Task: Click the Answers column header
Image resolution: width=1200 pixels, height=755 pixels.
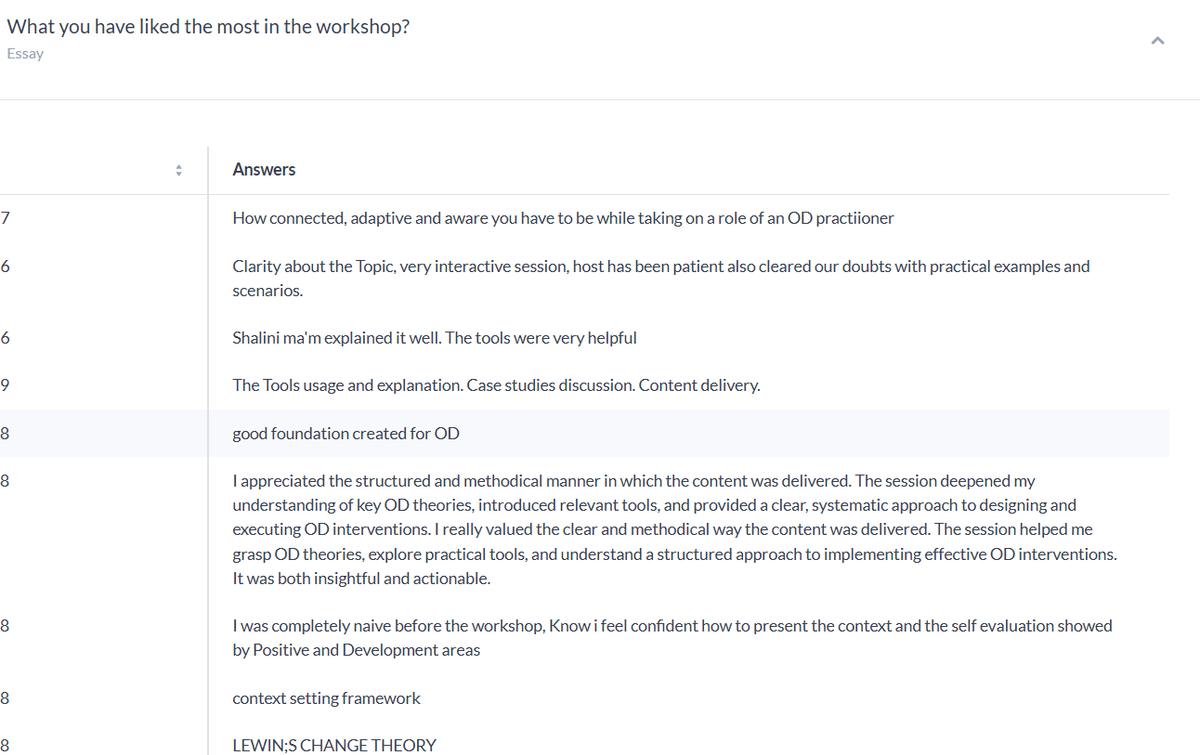Action: coord(264,170)
